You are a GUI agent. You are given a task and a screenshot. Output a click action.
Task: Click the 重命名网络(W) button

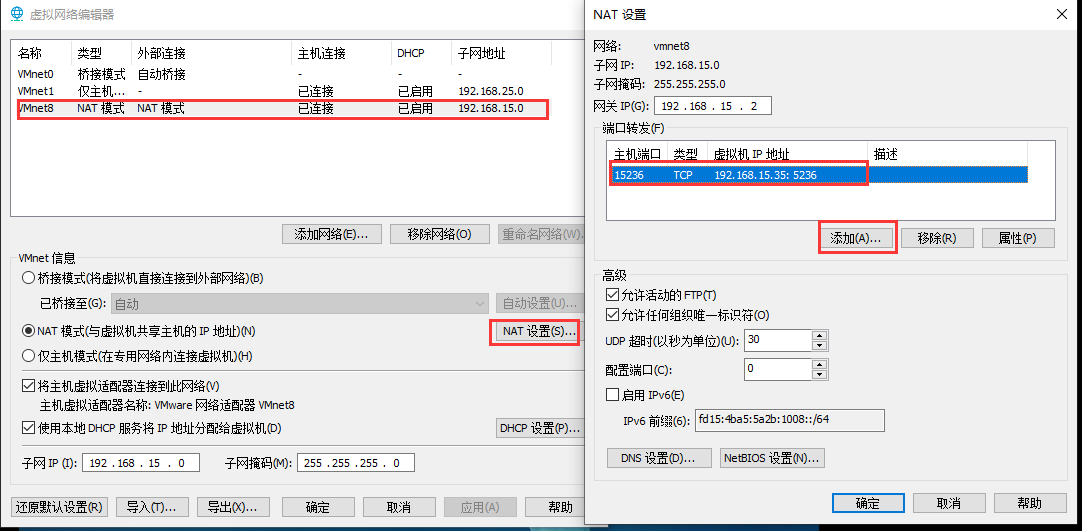click(x=541, y=234)
